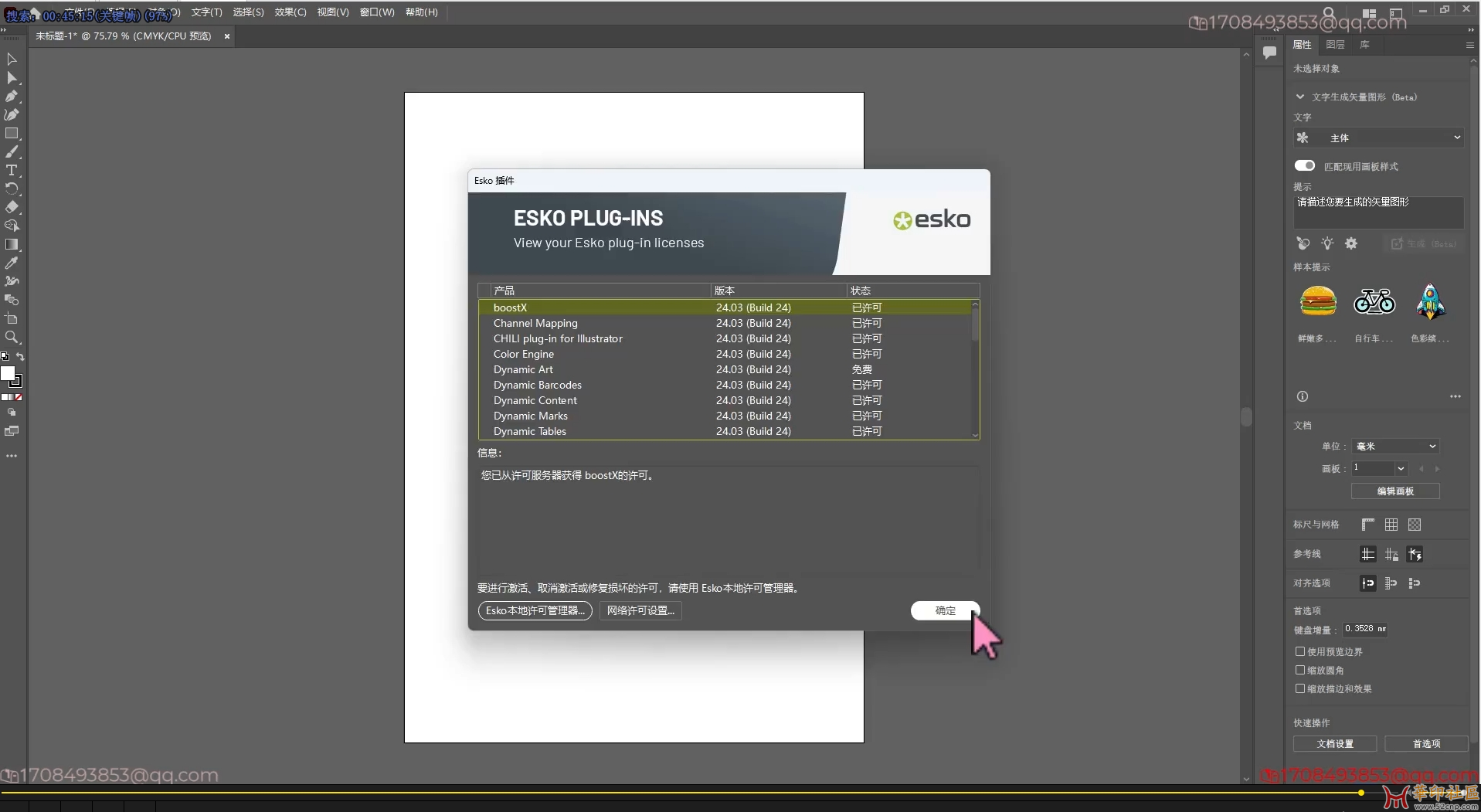The width and height of the screenshot is (1481, 812).
Task: Open the generation settings gear icon
Action: point(1351,243)
